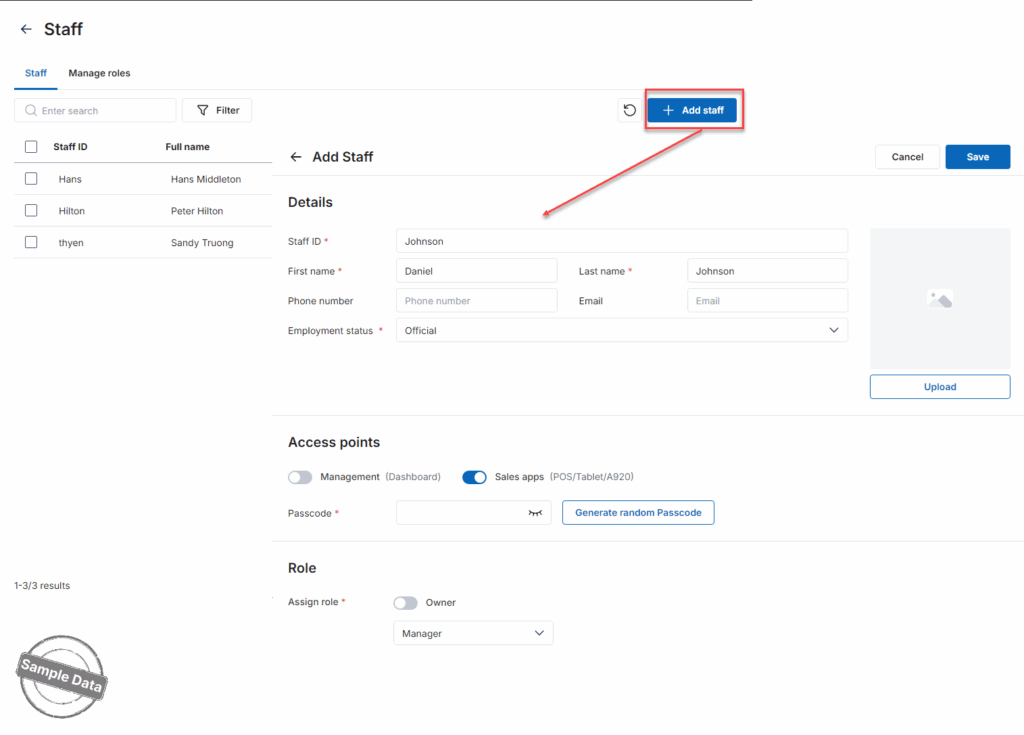This screenshot has width=1024, height=735.
Task: Check the box for Hans row
Action: [31, 179]
